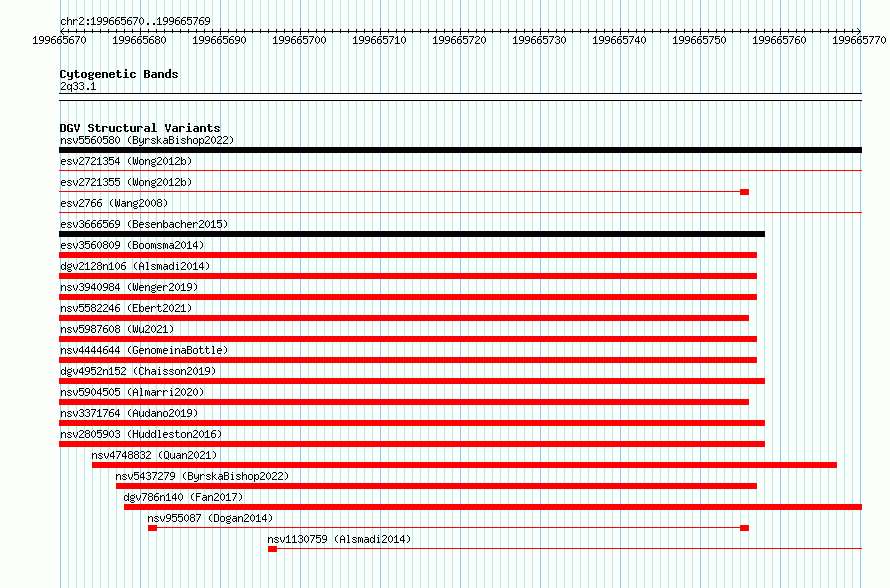Select the red esv3560809 variant bar
The height and width of the screenshot is (588, 890).
(408, 255)
